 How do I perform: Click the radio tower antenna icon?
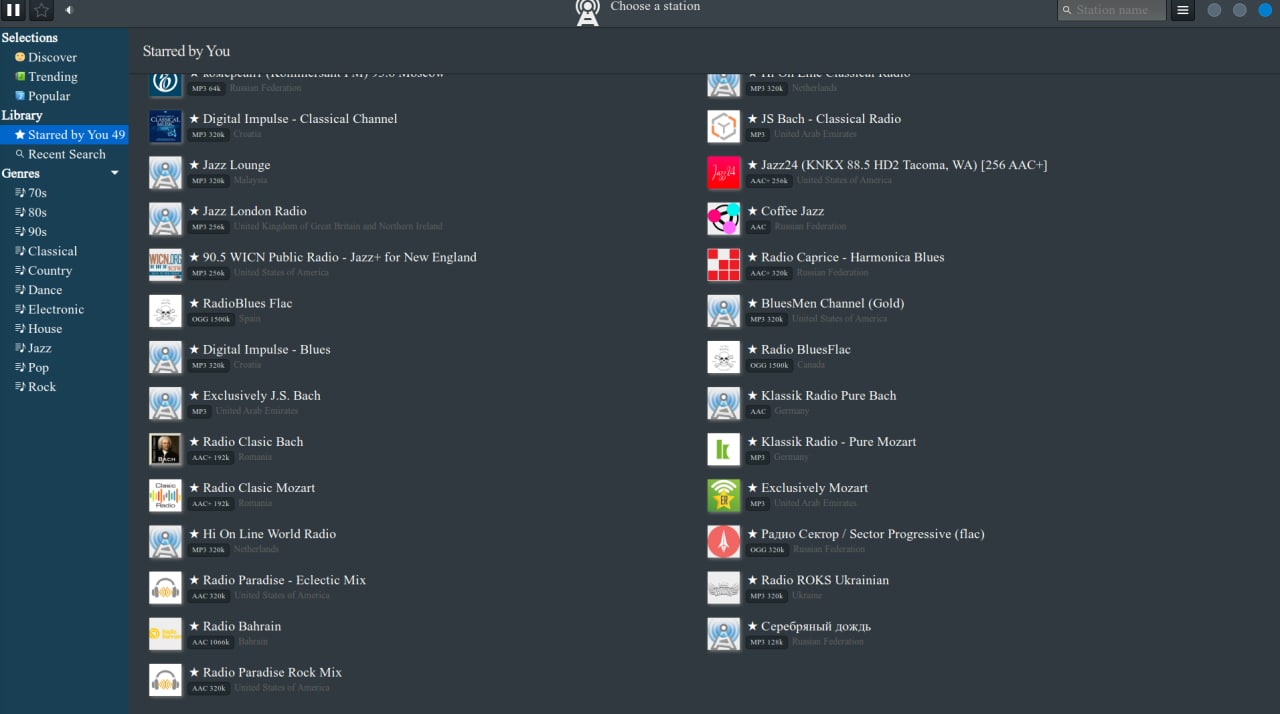tap(587, 12)
